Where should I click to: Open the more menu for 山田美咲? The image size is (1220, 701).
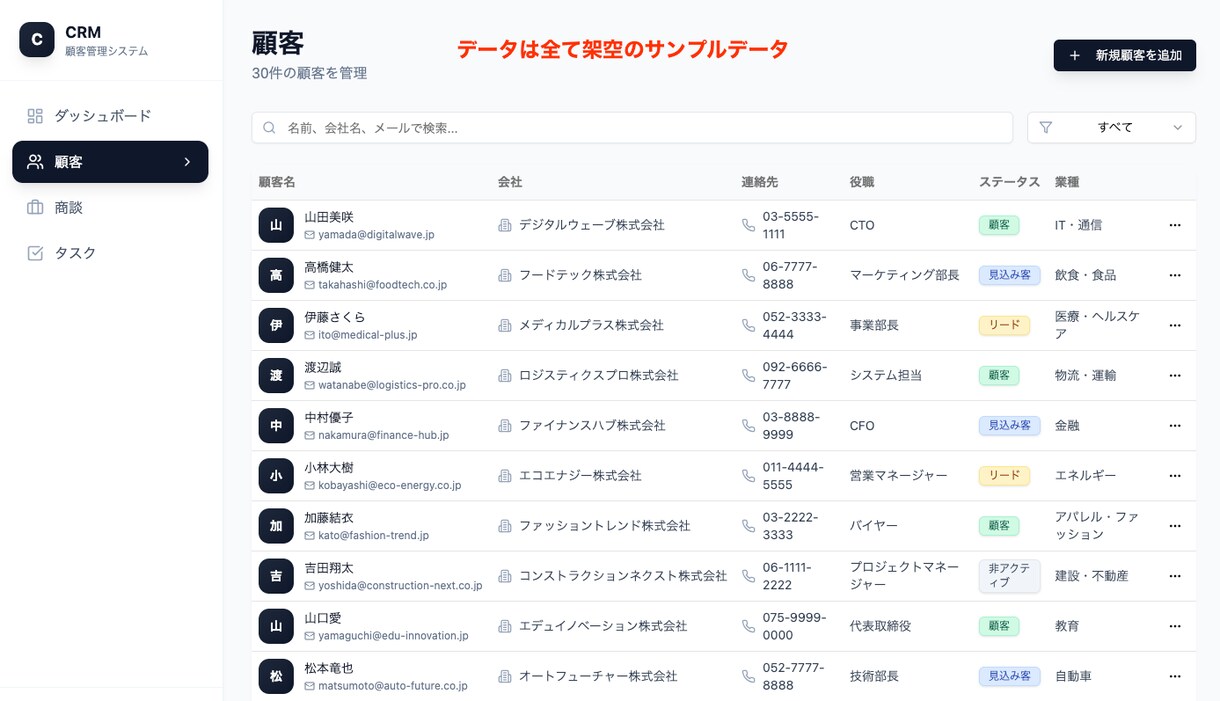pos(1175,225)
